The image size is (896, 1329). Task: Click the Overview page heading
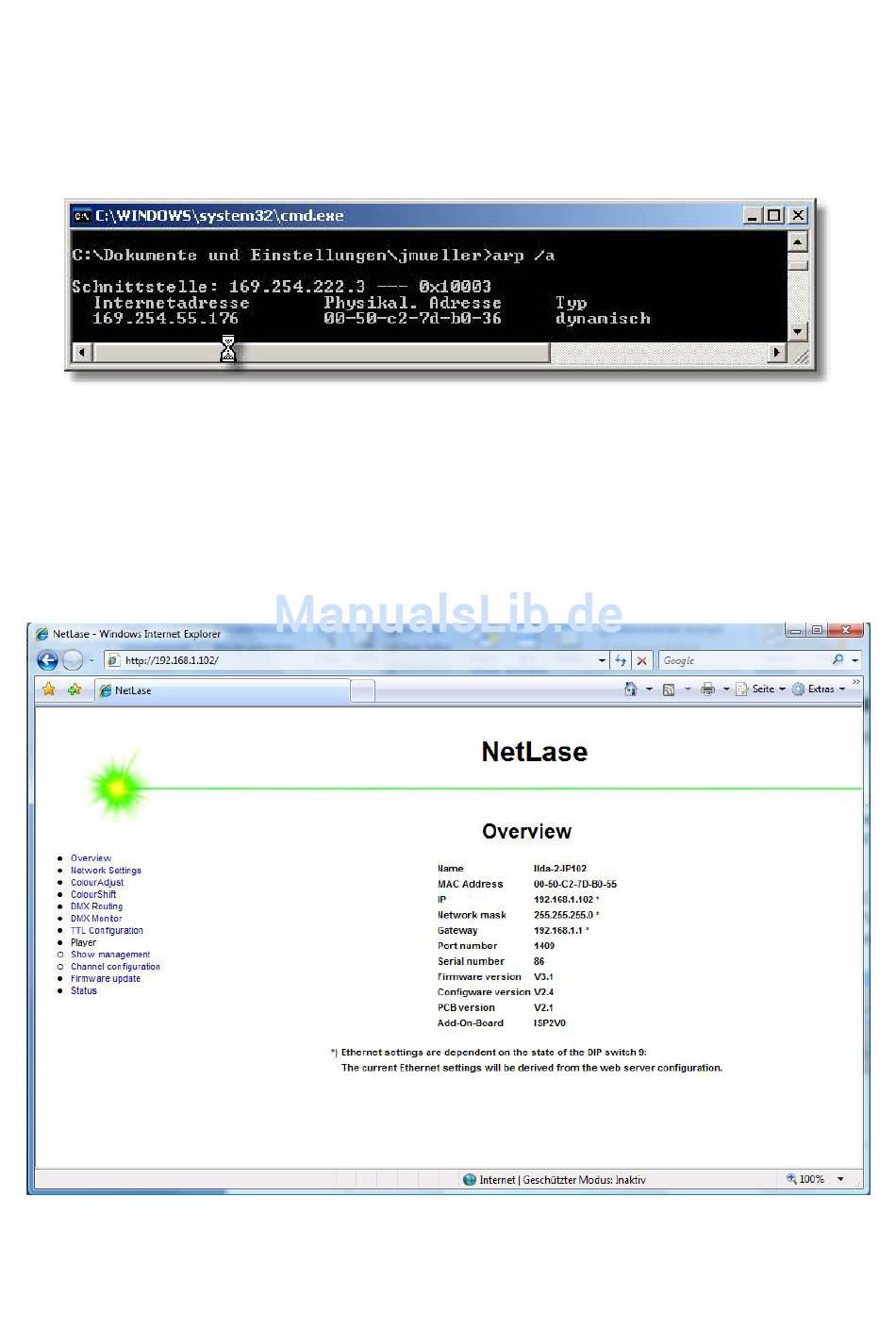coord(527,831)
